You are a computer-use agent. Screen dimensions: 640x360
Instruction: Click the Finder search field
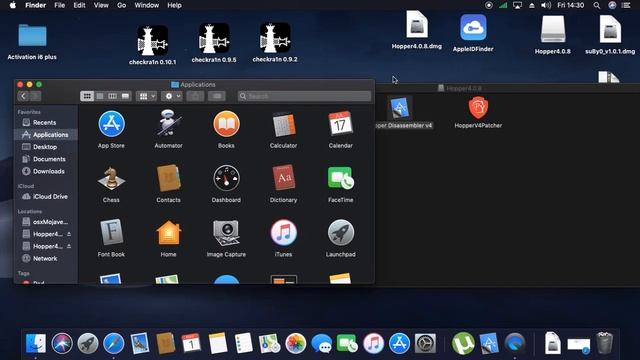pos(304,96)
